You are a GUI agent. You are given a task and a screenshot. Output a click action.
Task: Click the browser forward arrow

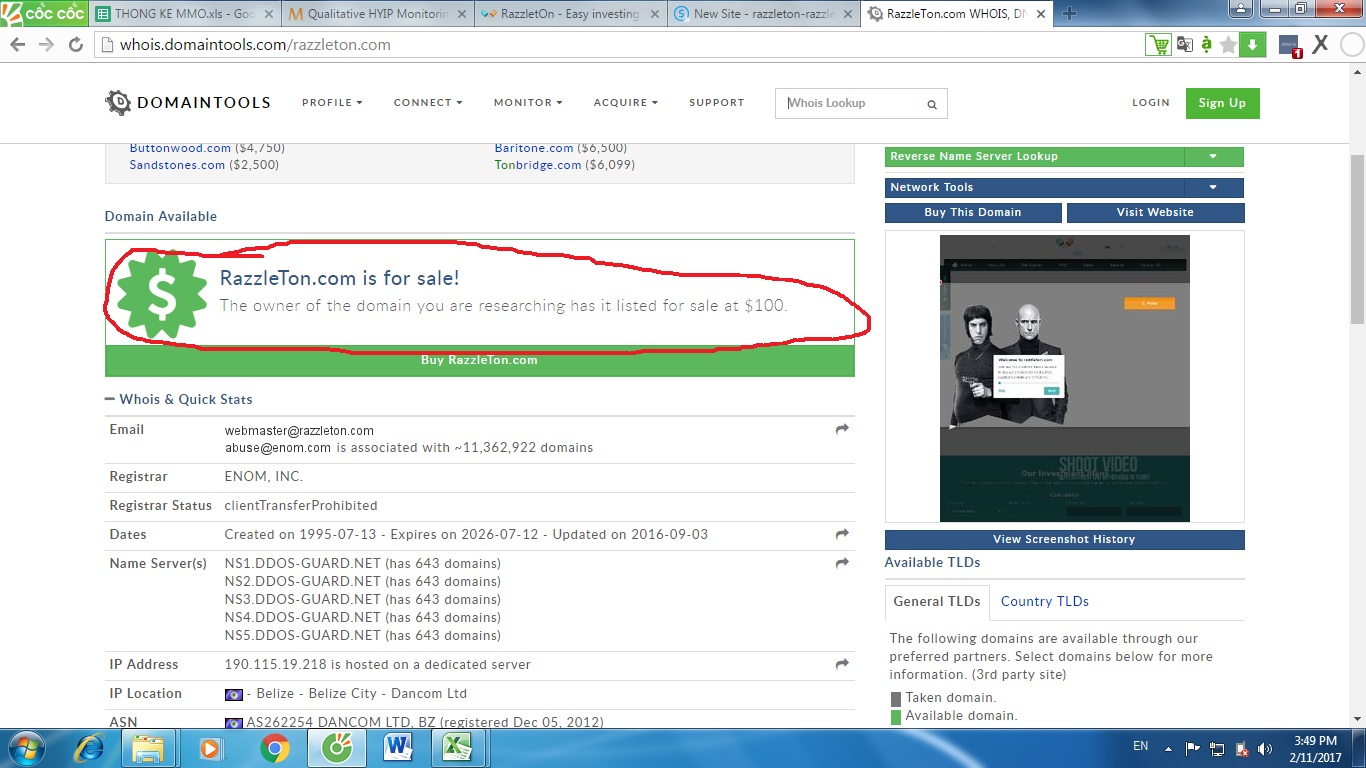46,45
